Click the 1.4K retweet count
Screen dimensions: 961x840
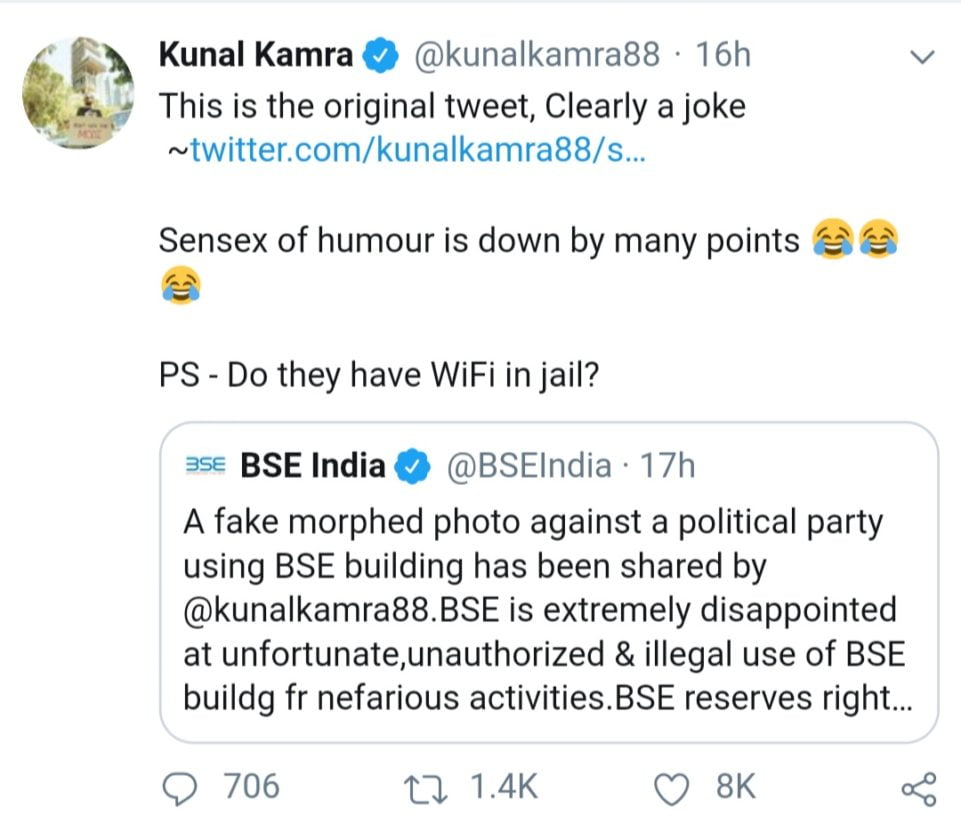coord(504,788)
